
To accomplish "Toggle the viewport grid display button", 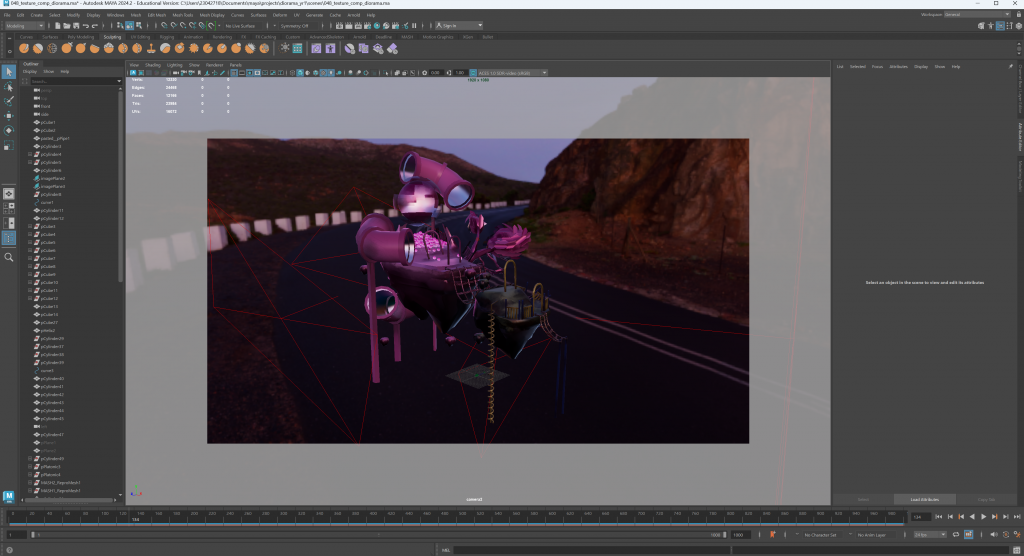I will point(233,73).
